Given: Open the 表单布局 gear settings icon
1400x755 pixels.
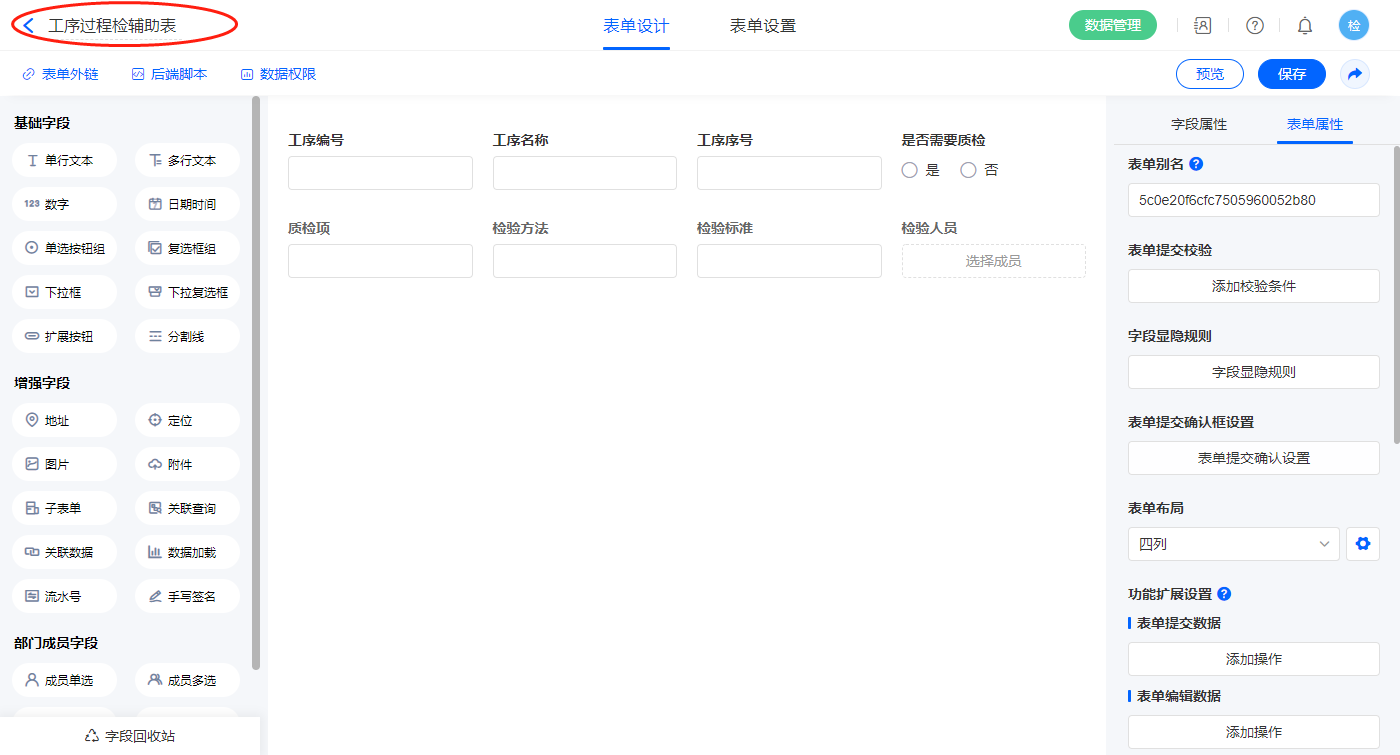Looking at the screenshot, I should (x=1362, y=544).
